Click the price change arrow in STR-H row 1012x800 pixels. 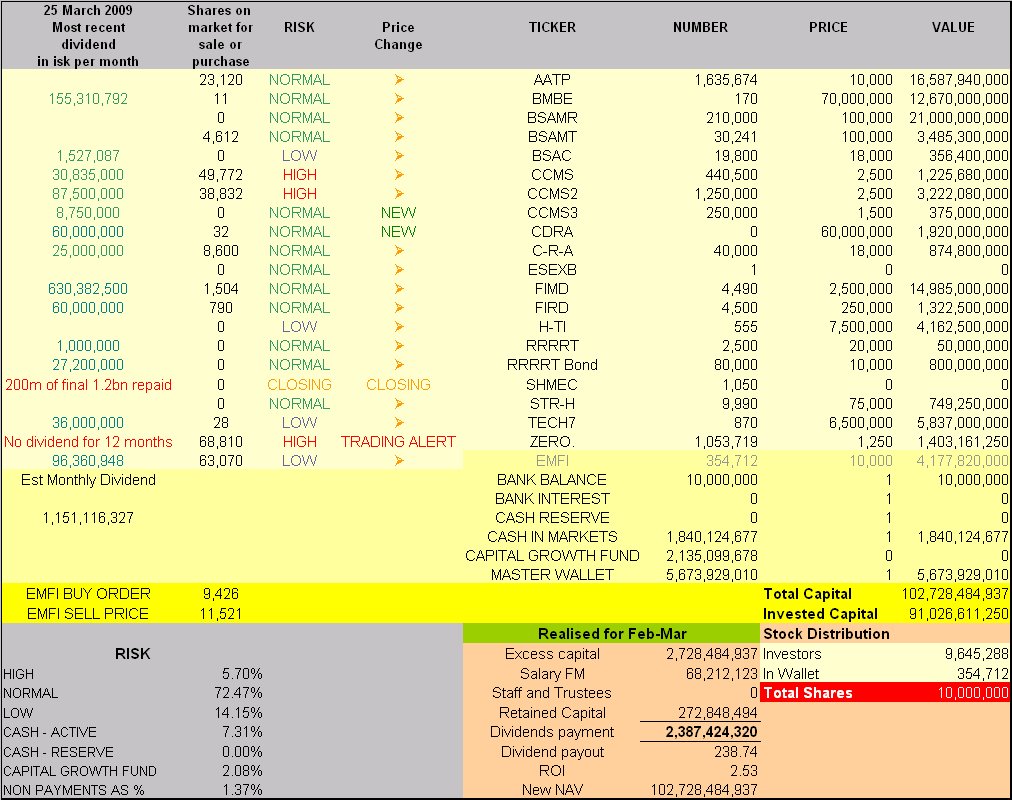point(399,404)
